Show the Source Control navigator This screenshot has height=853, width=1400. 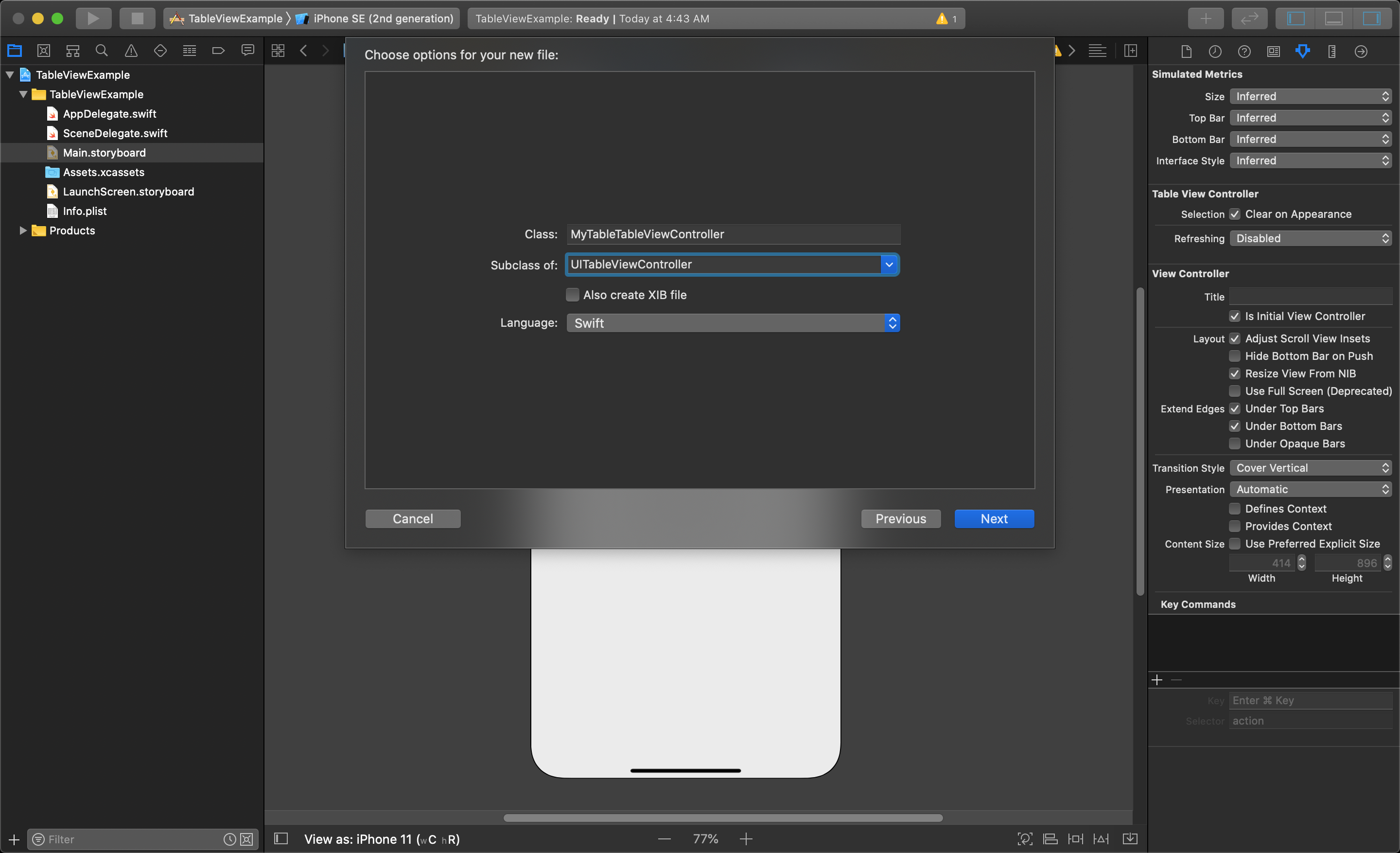pos(44,51)
